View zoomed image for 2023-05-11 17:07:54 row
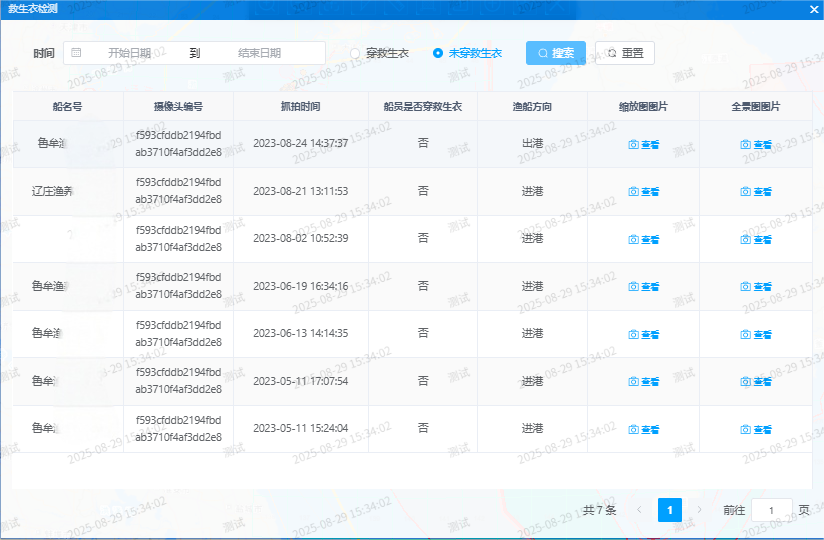 (x=643, y=381)
